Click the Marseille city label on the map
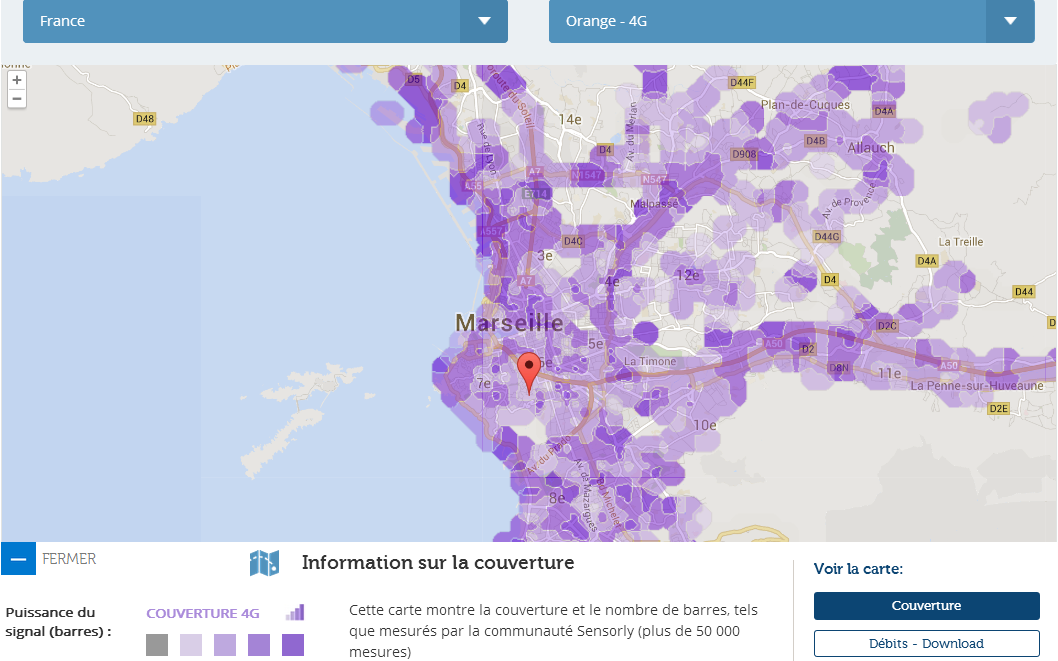 click(x=509, y=323)
